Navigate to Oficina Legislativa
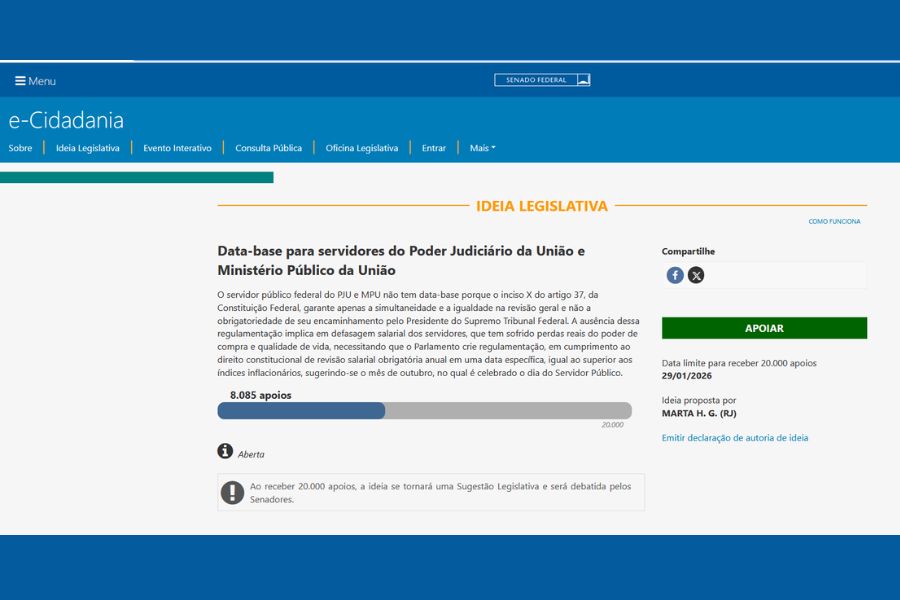 (361, 148)
